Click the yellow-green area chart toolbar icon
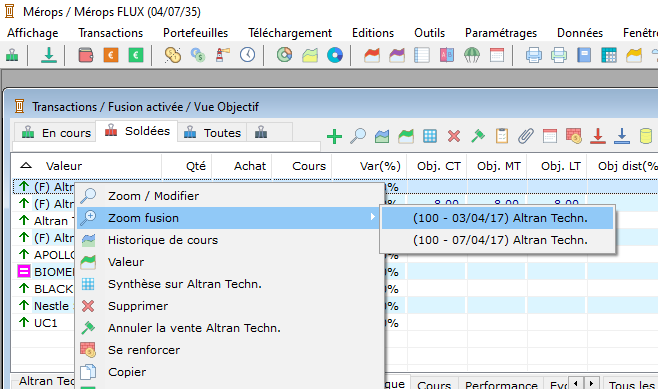Viewport: 658px width, 390px height. pyautogui.click(x=310, y=55)
